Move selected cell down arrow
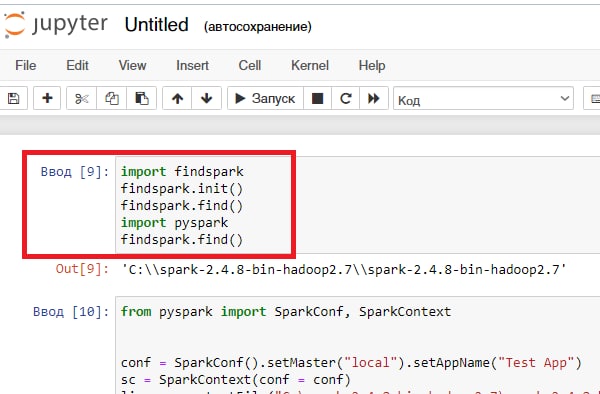The height and width of the screenshot is (394, 600). [207, 98]
